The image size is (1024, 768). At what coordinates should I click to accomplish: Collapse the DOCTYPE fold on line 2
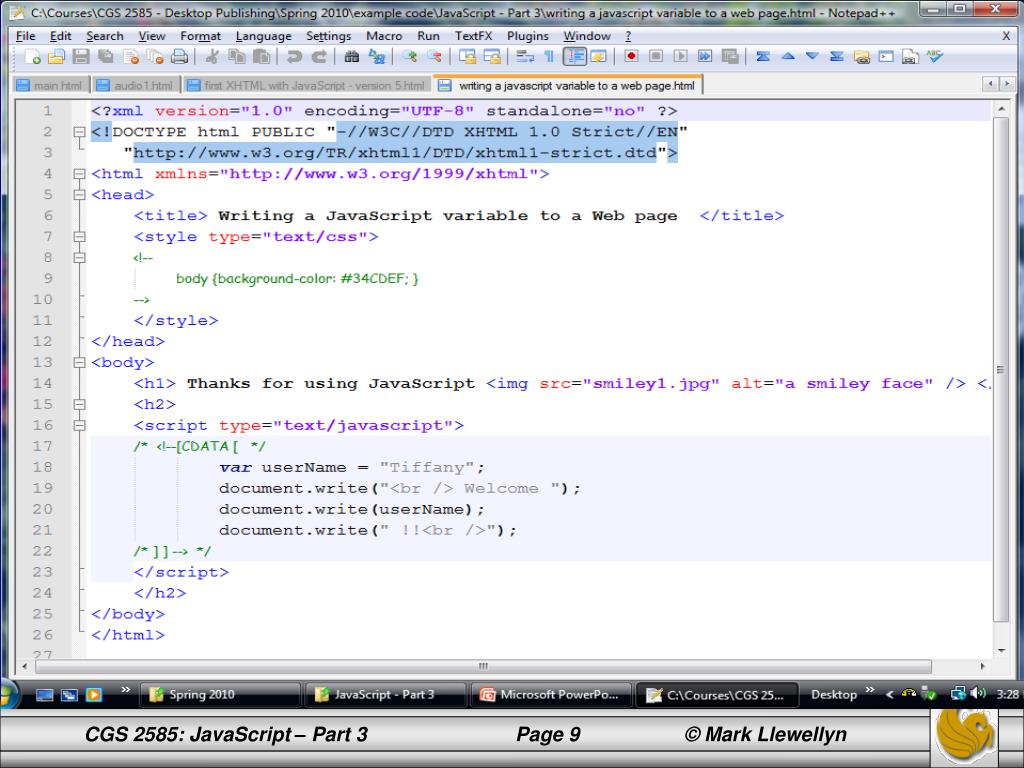click(x=80, y=132)
